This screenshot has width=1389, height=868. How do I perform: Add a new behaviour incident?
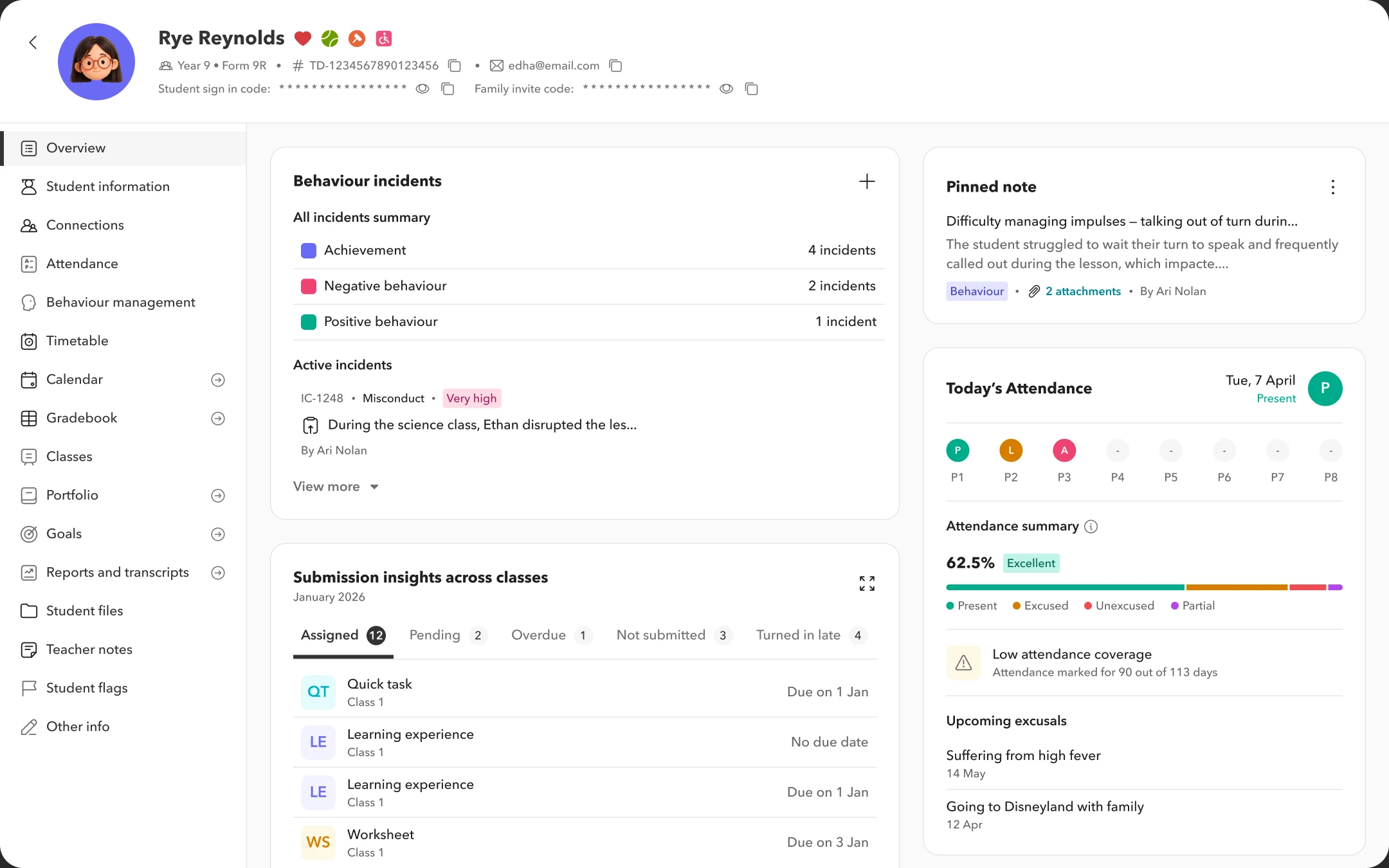pyautogui.click(x=867, y=181)
